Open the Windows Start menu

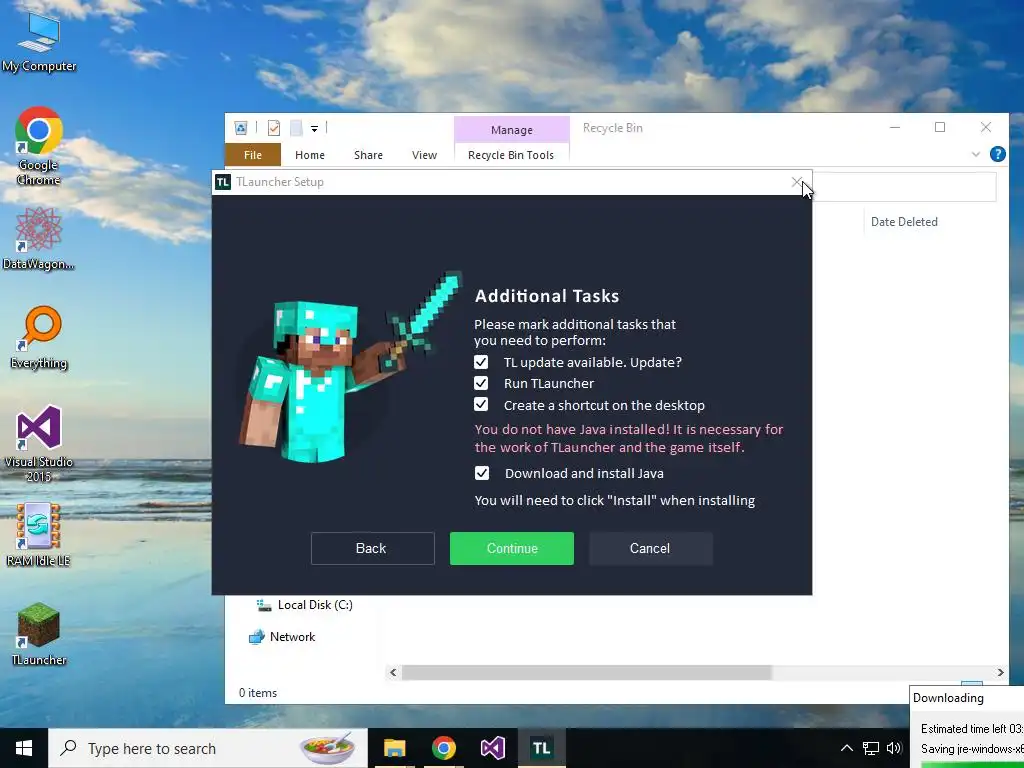(24, 748)
